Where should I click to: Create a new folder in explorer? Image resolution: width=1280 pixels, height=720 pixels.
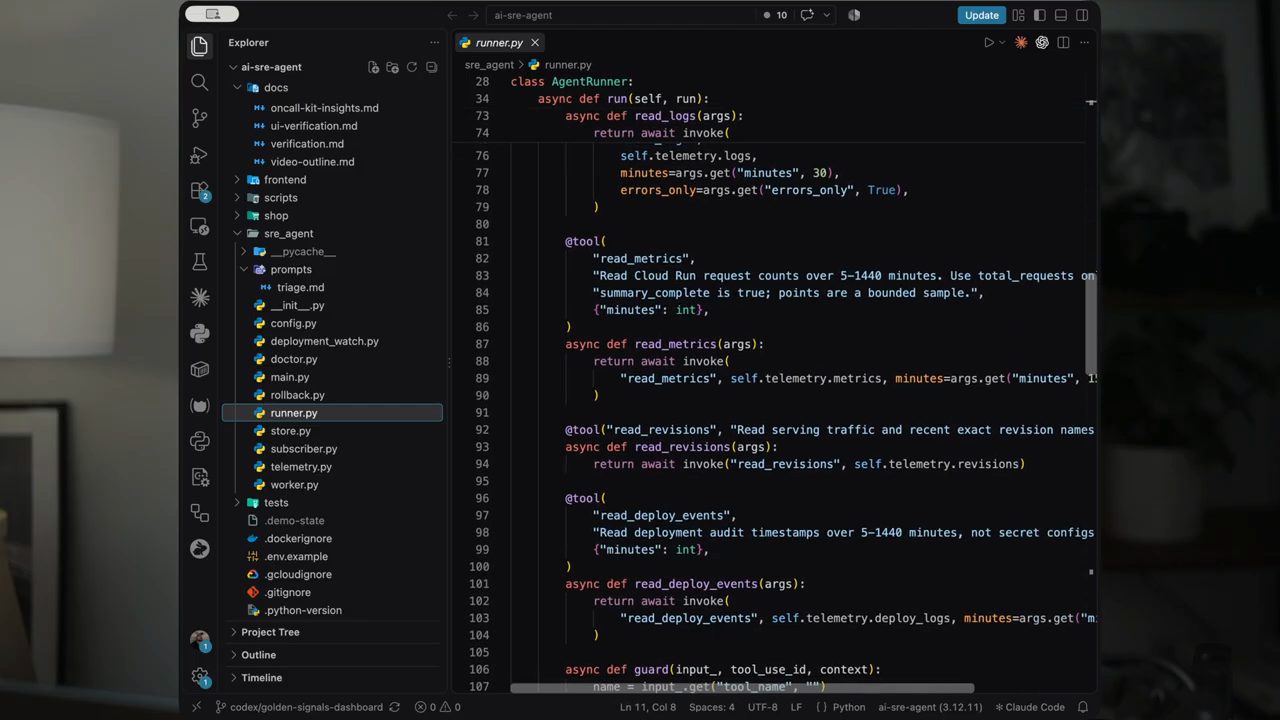(x=392, y=67)
